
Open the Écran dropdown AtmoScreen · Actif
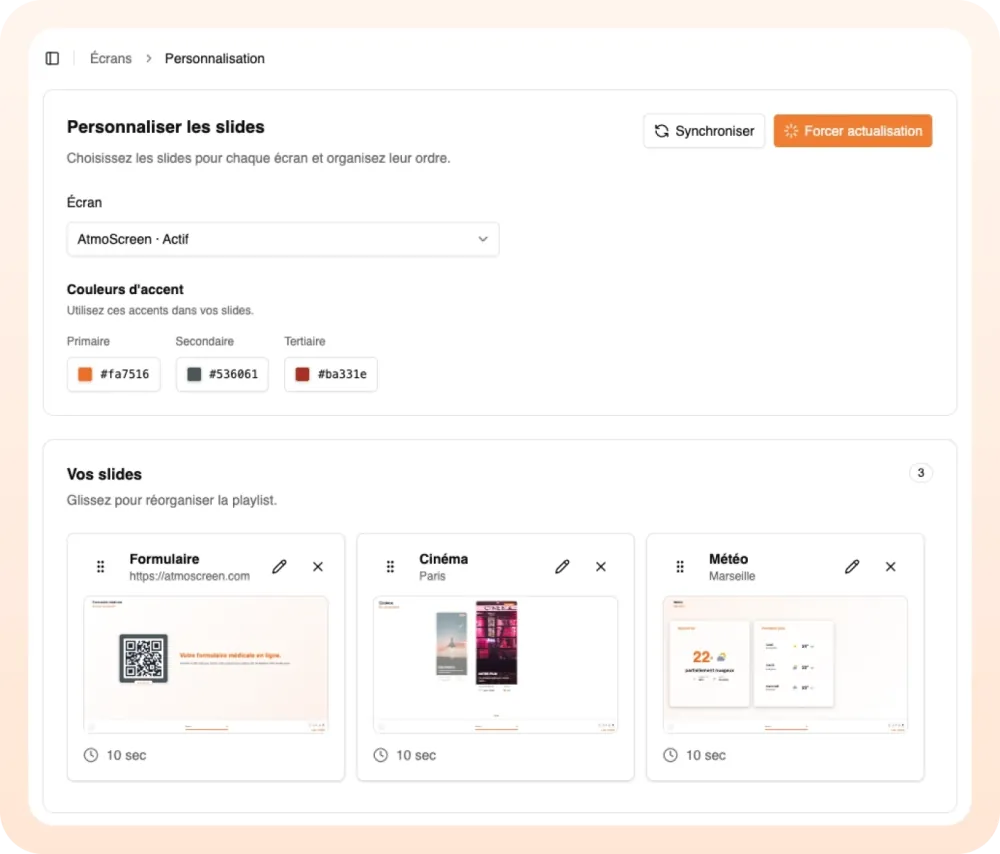click(x=283, y=239)
